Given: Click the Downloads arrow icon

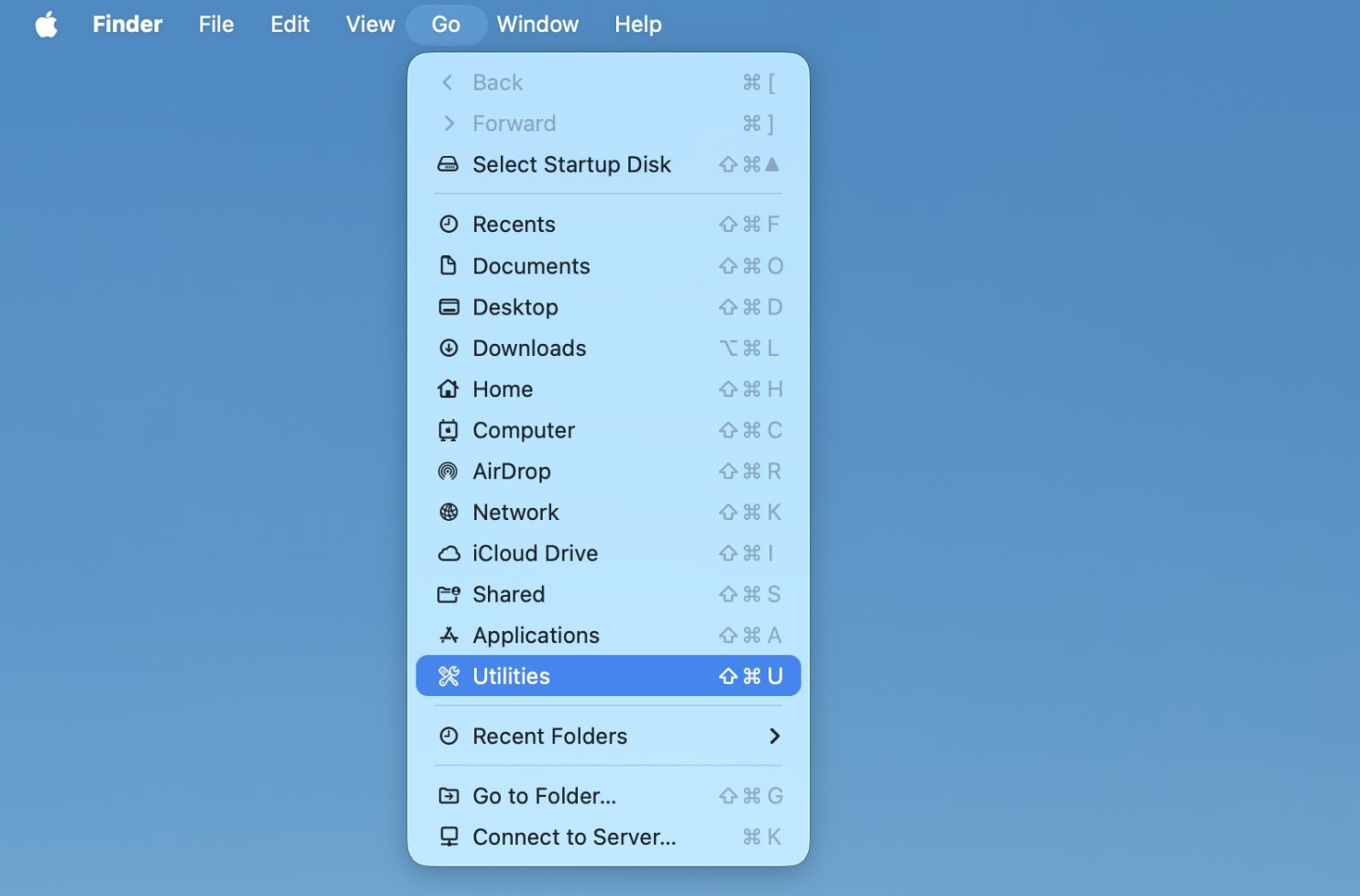Looking at the screenshot, I should point(448,348).
